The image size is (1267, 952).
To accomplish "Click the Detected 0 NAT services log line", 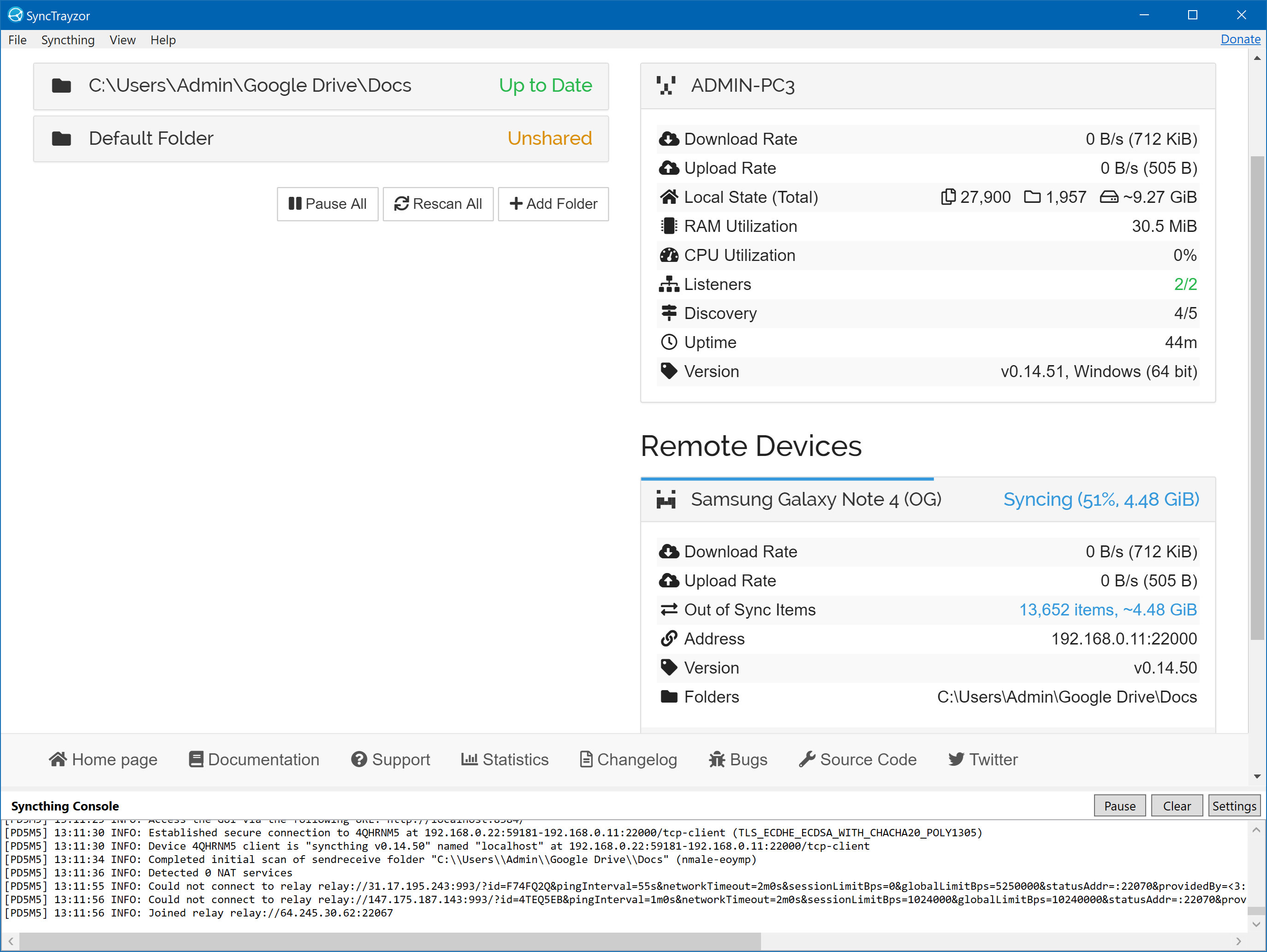I will point(149,872).
